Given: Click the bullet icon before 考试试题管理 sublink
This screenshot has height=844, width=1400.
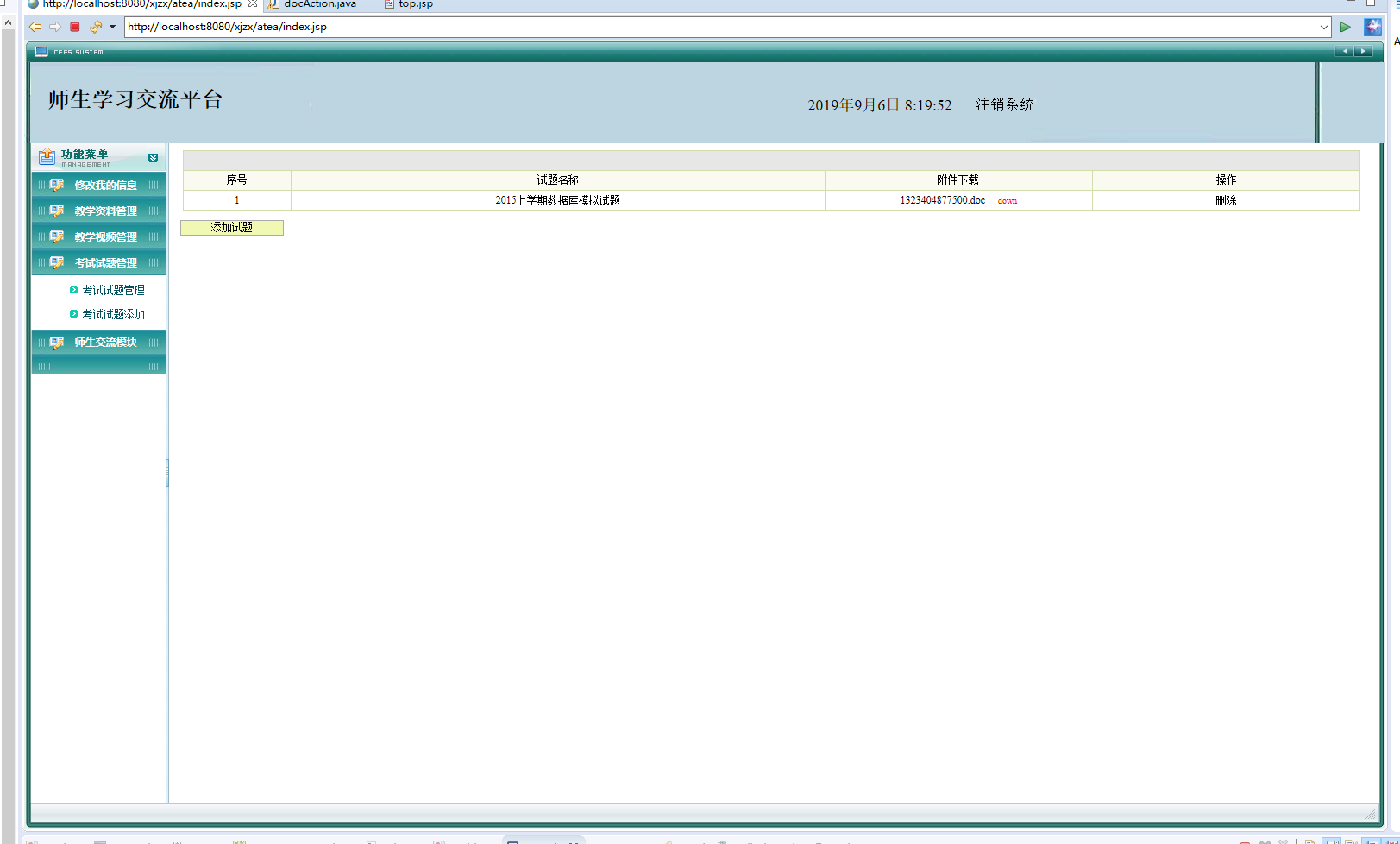Looking at the screenshot, I should (x=73, y=290).
